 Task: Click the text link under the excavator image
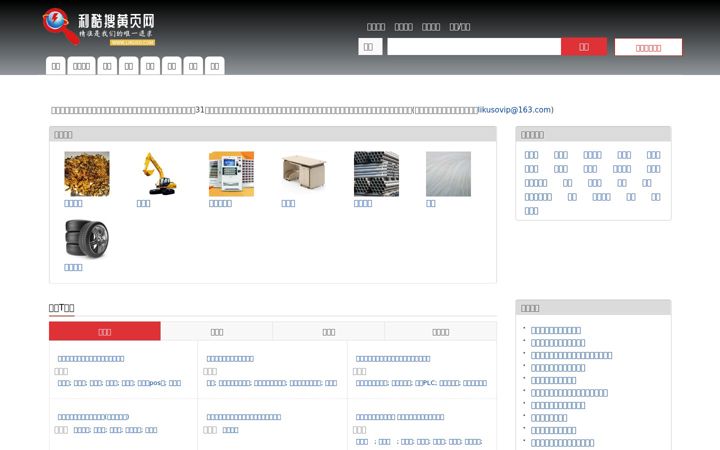click(x=143, y=203)
